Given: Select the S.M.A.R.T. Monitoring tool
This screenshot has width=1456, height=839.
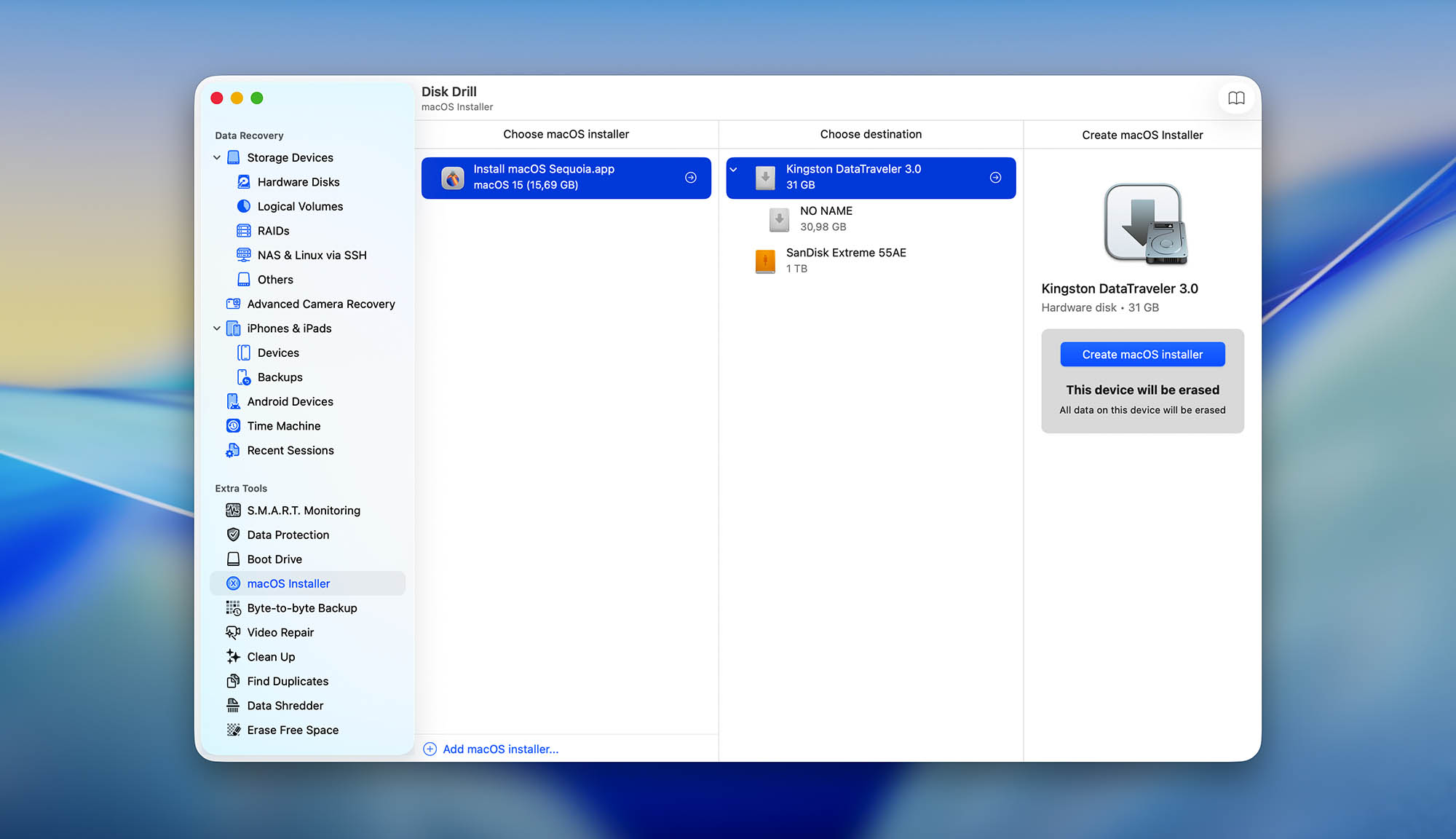Looking at the screenshot, I should (304, 510).
